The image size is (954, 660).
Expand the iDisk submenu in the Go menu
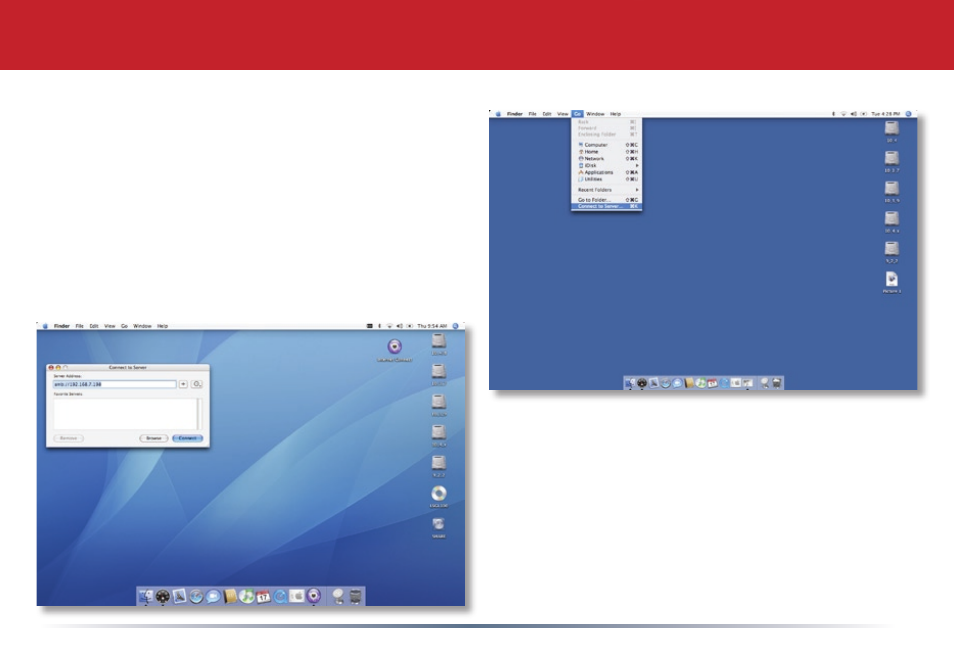coord(606,165)
